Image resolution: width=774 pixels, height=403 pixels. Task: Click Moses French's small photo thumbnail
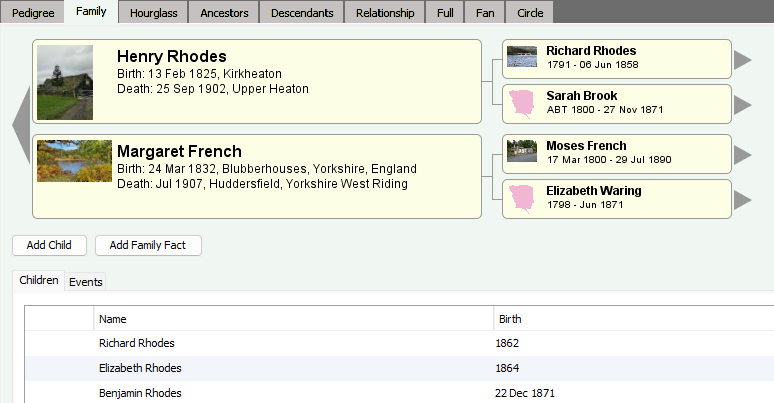(522, 153)
